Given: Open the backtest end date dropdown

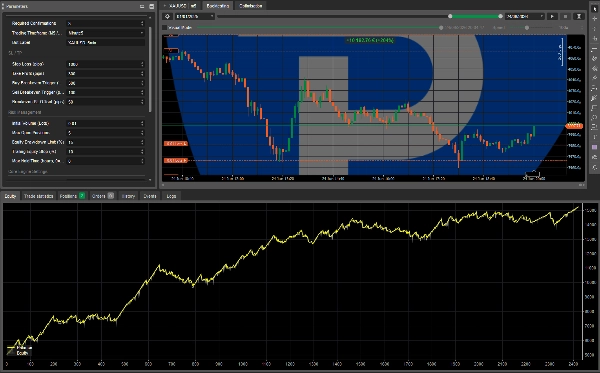Looking at the screenshot, I should (x=525, y=16).
